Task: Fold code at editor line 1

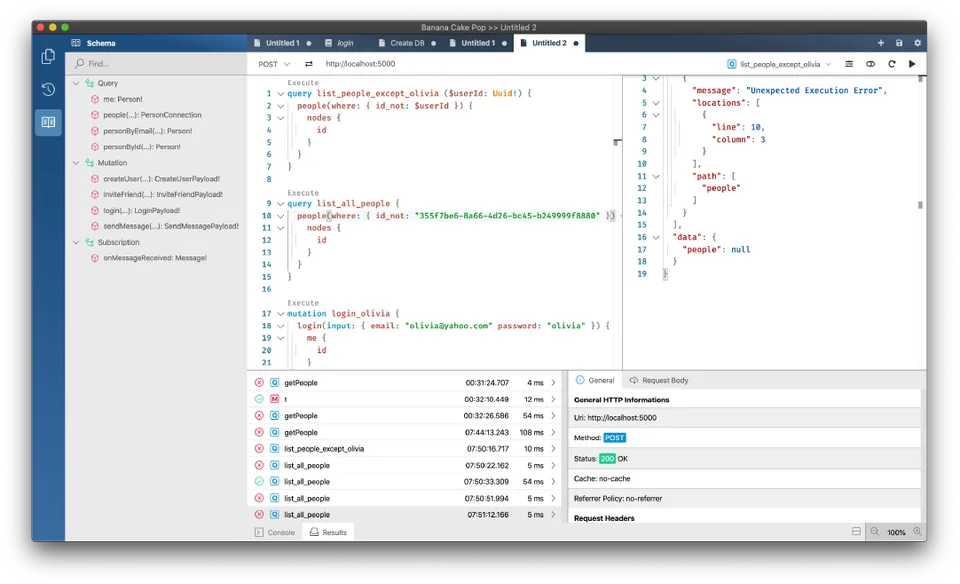Action: [280, 94]
